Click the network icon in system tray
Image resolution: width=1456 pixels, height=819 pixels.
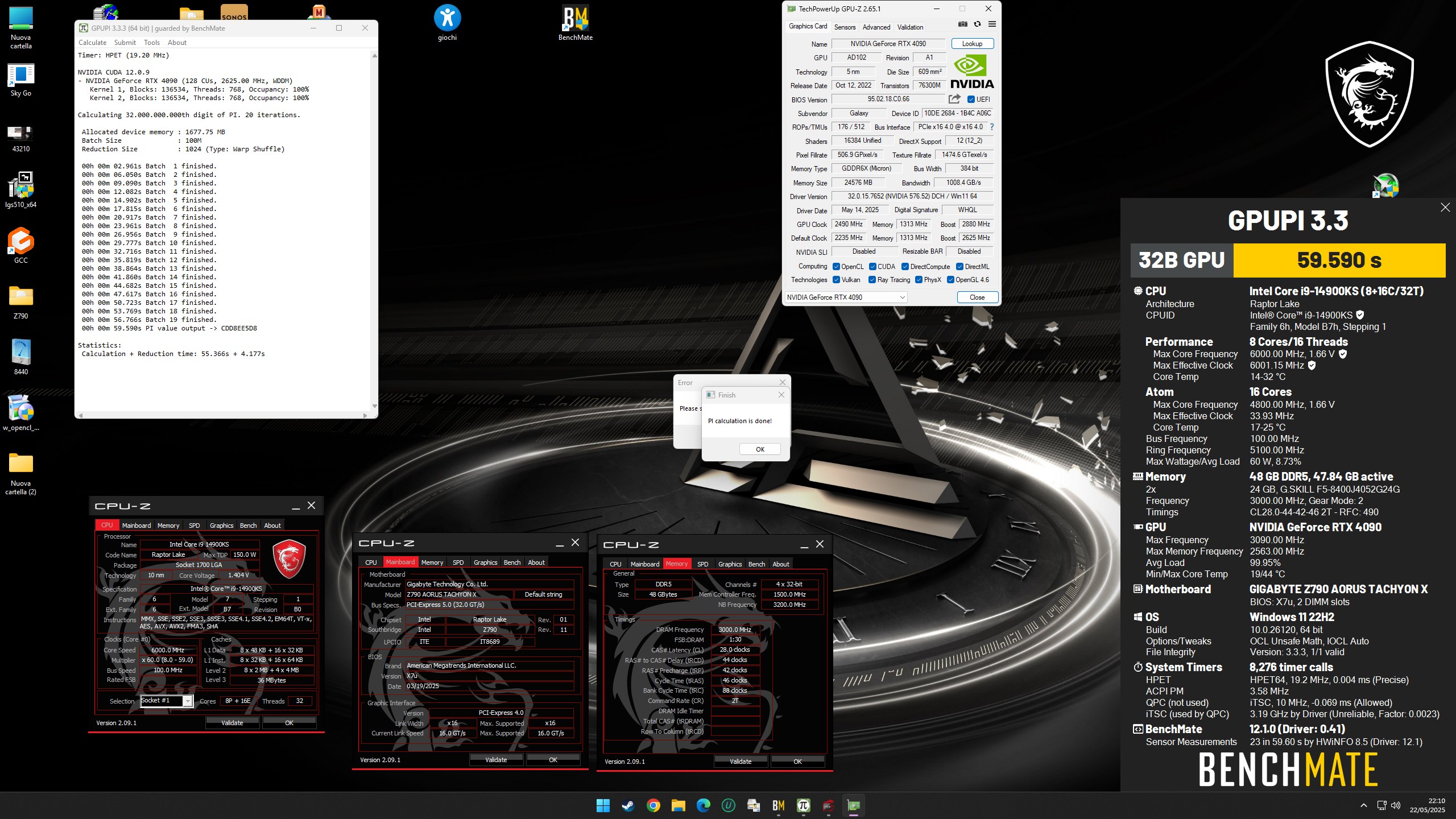coord(1381,805)
